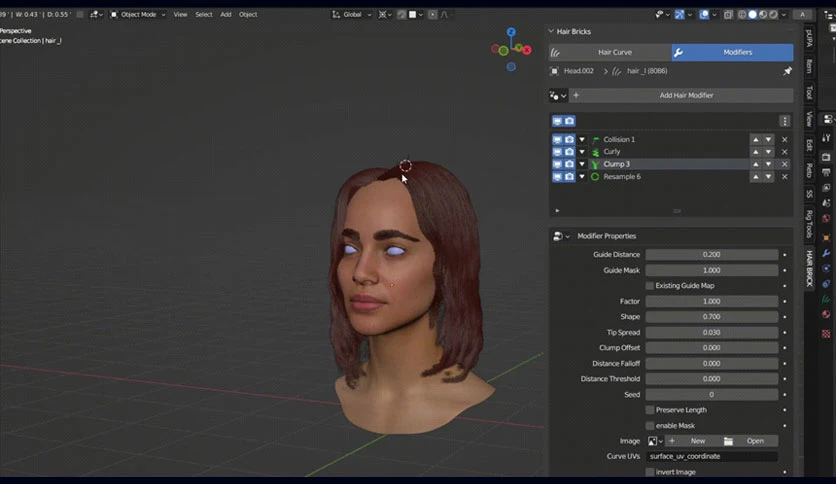Toggle viewport visibility for Collision 1
Viewport: 836px width, 484px height.
tap(557, 140)
